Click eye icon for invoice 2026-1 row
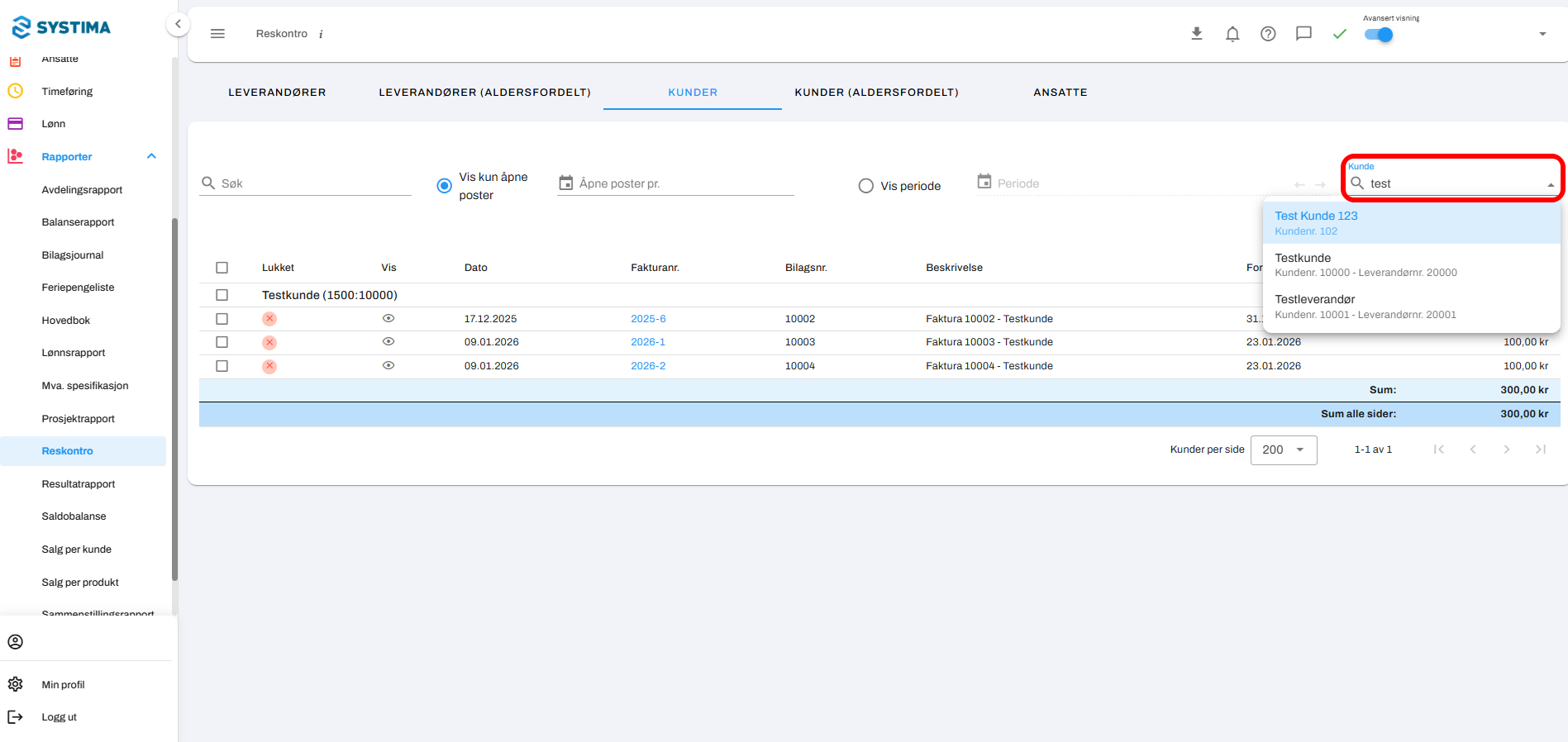The image size is (1568, 742). [388, 341]
